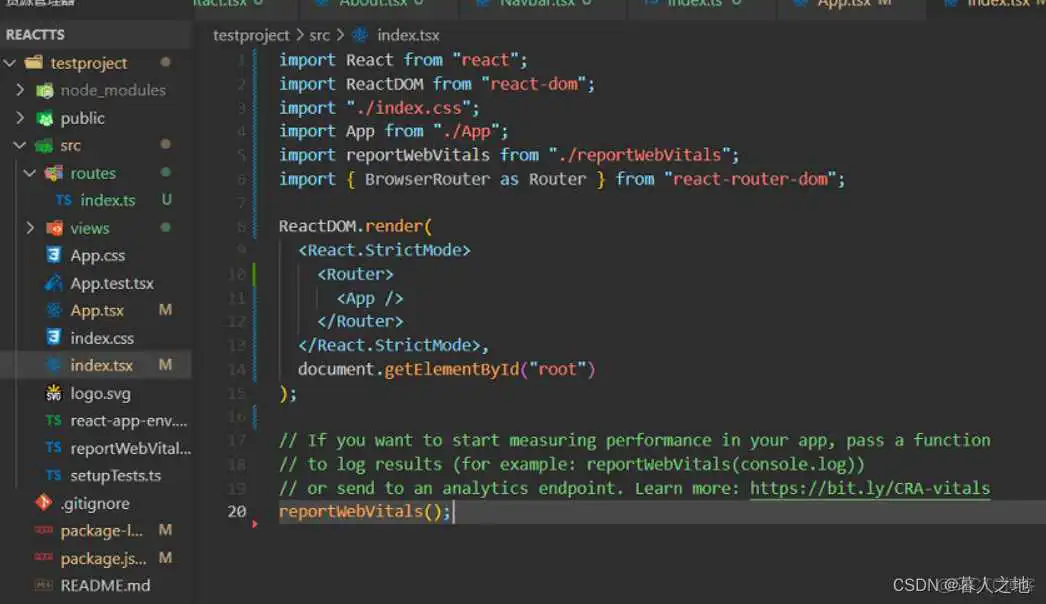Image resolution: width=1046 pixels, height=604 pixels.
Task: Click the React icon beside App.tsx
Action: (x=54, y=310)
